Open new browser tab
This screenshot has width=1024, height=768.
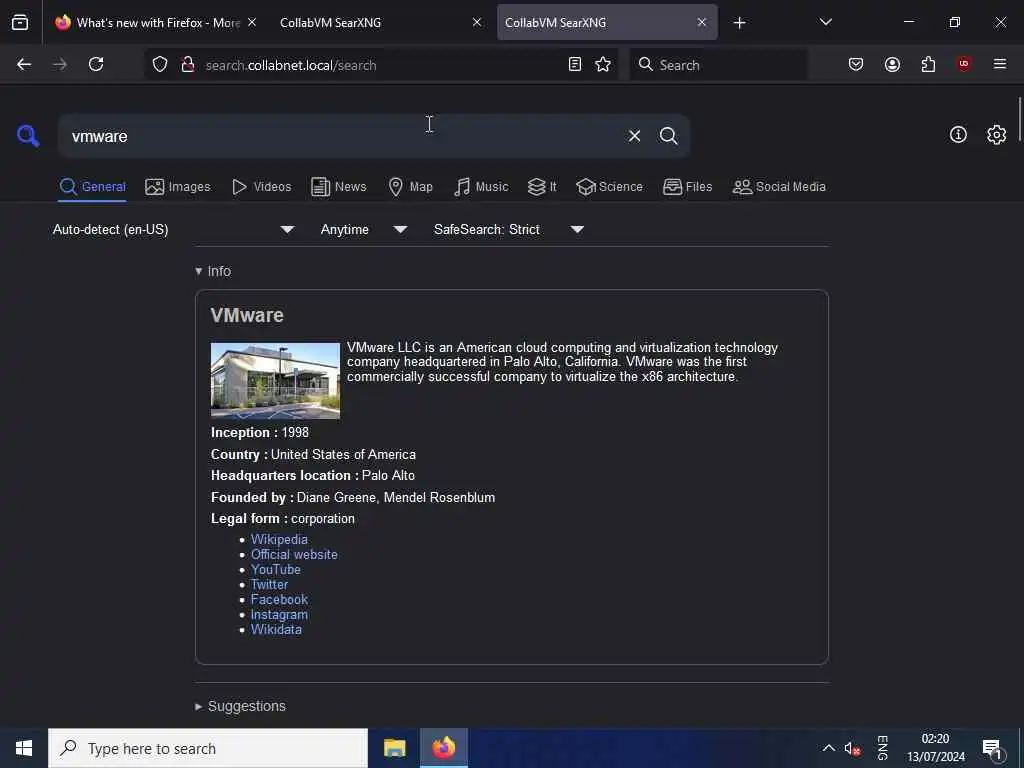[x=739, y=23]
